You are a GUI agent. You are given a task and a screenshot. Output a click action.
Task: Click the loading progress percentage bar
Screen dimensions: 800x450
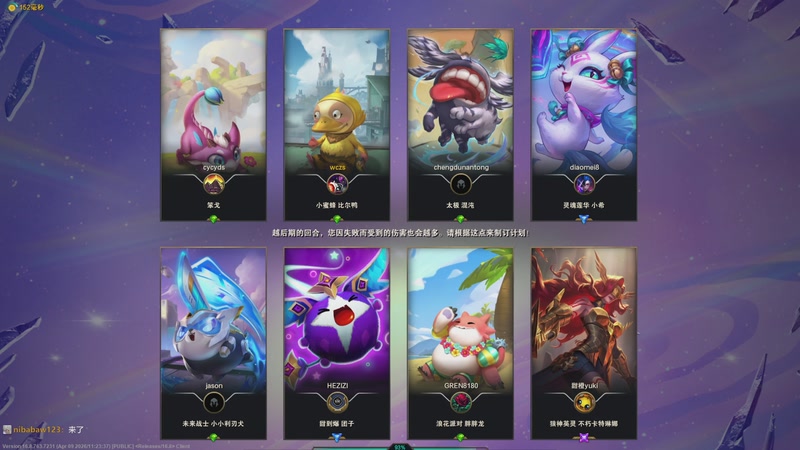[400, 447]
